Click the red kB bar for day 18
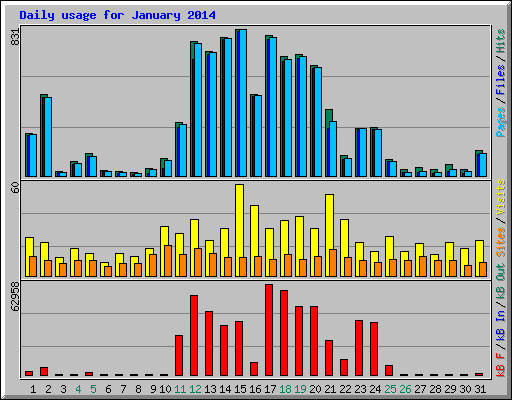The image size is (512, 400). [x=284, y=333]
